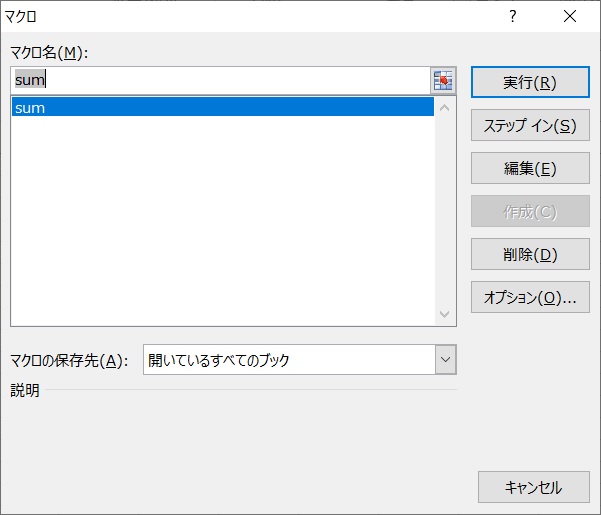The width and height of the screenshot is (601, 515).
Task: Click the macro list scroll down arrow
Action: [445, 314]
